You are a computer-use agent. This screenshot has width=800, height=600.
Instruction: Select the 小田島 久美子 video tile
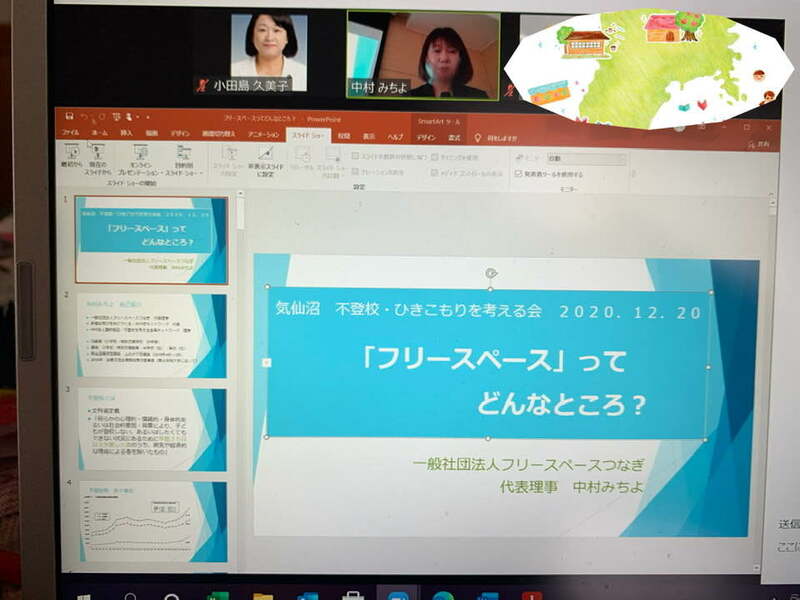[x=269, y=53]
